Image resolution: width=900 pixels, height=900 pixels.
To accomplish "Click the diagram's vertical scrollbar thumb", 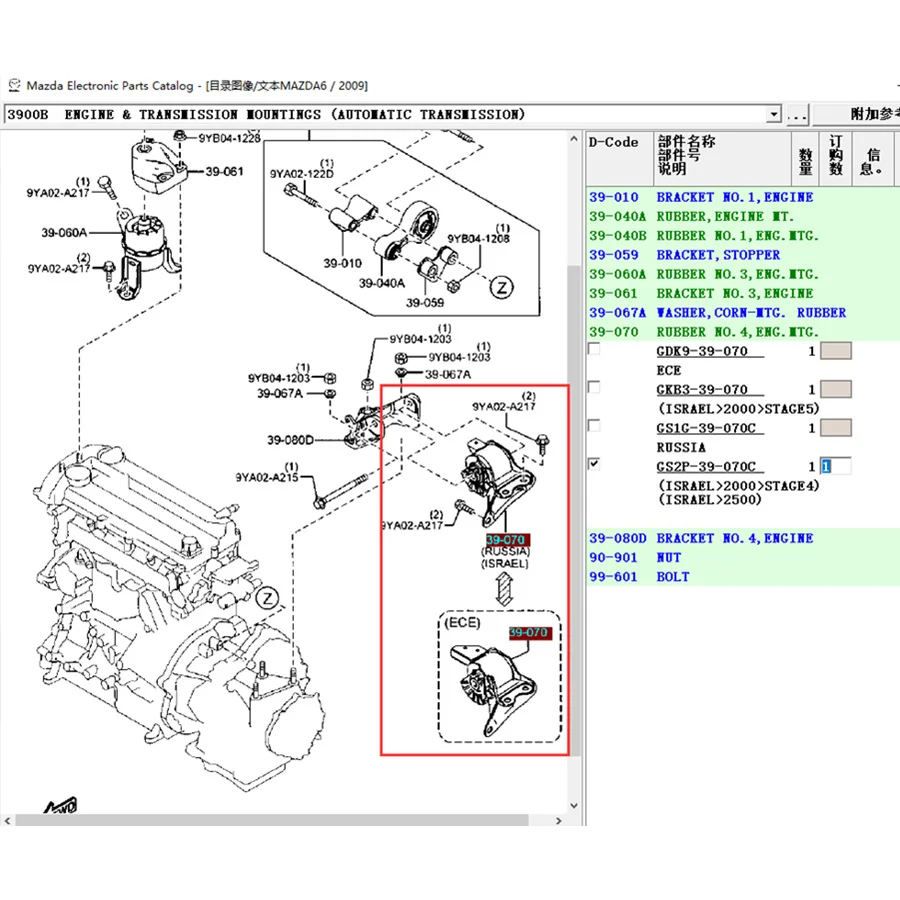I will (x=574, y=511).
